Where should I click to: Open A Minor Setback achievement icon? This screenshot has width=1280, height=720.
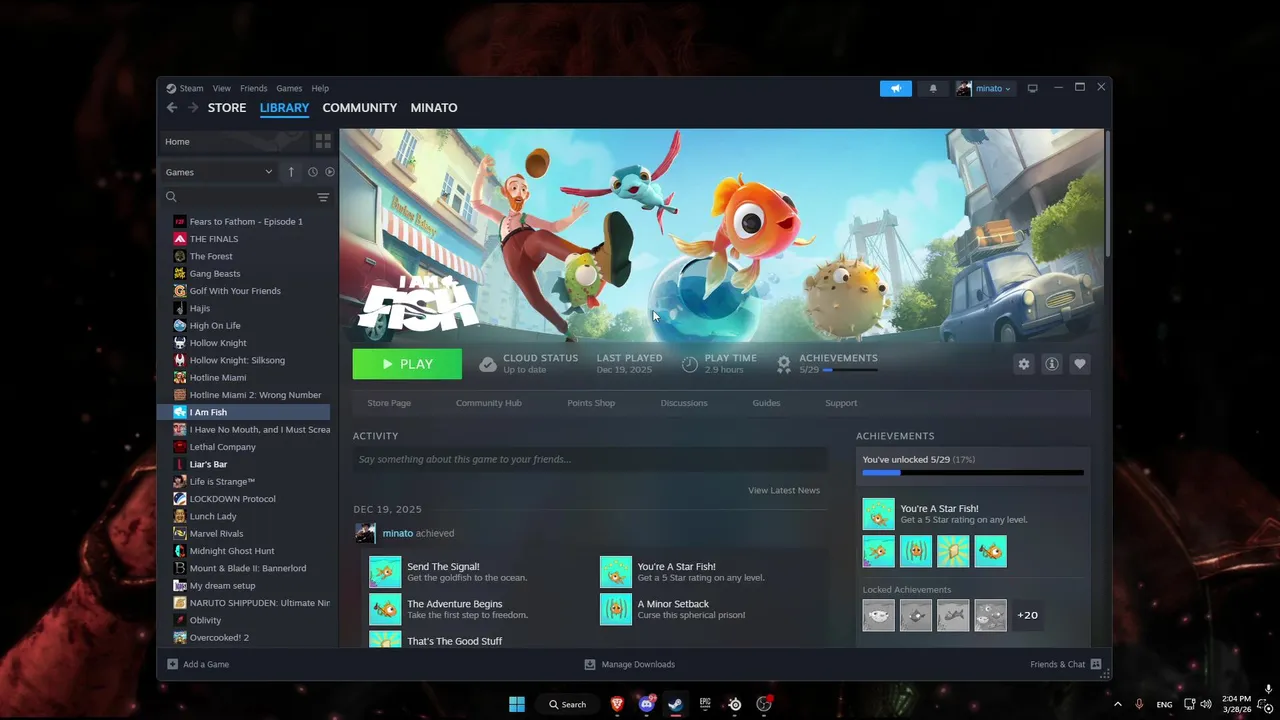click(x=616, y=609)
